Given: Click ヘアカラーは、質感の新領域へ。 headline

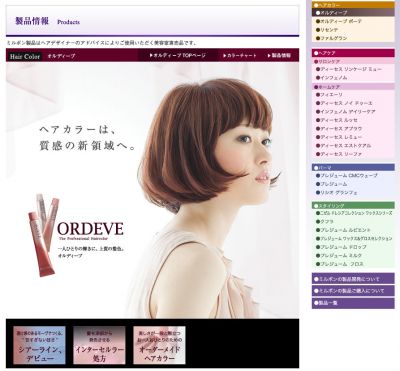Looking at the screenshot, I should pos(87,137).
